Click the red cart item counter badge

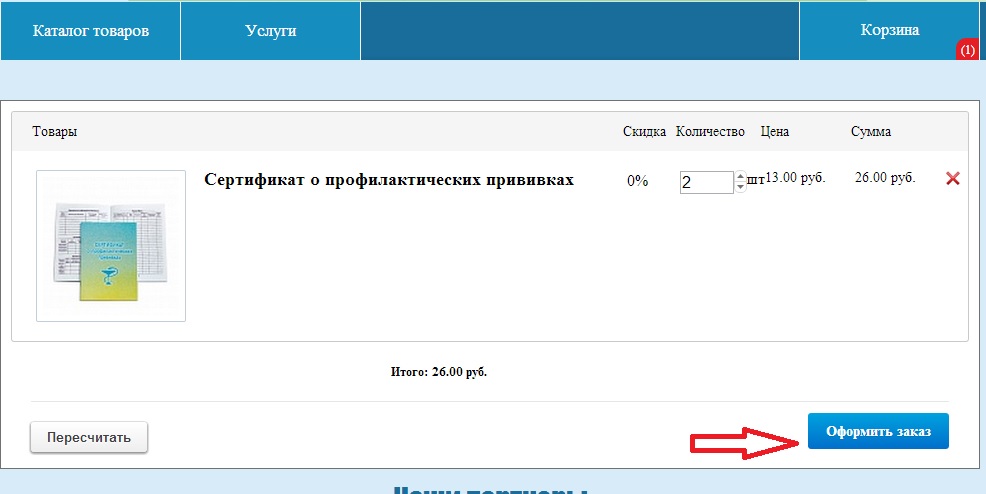967,51
